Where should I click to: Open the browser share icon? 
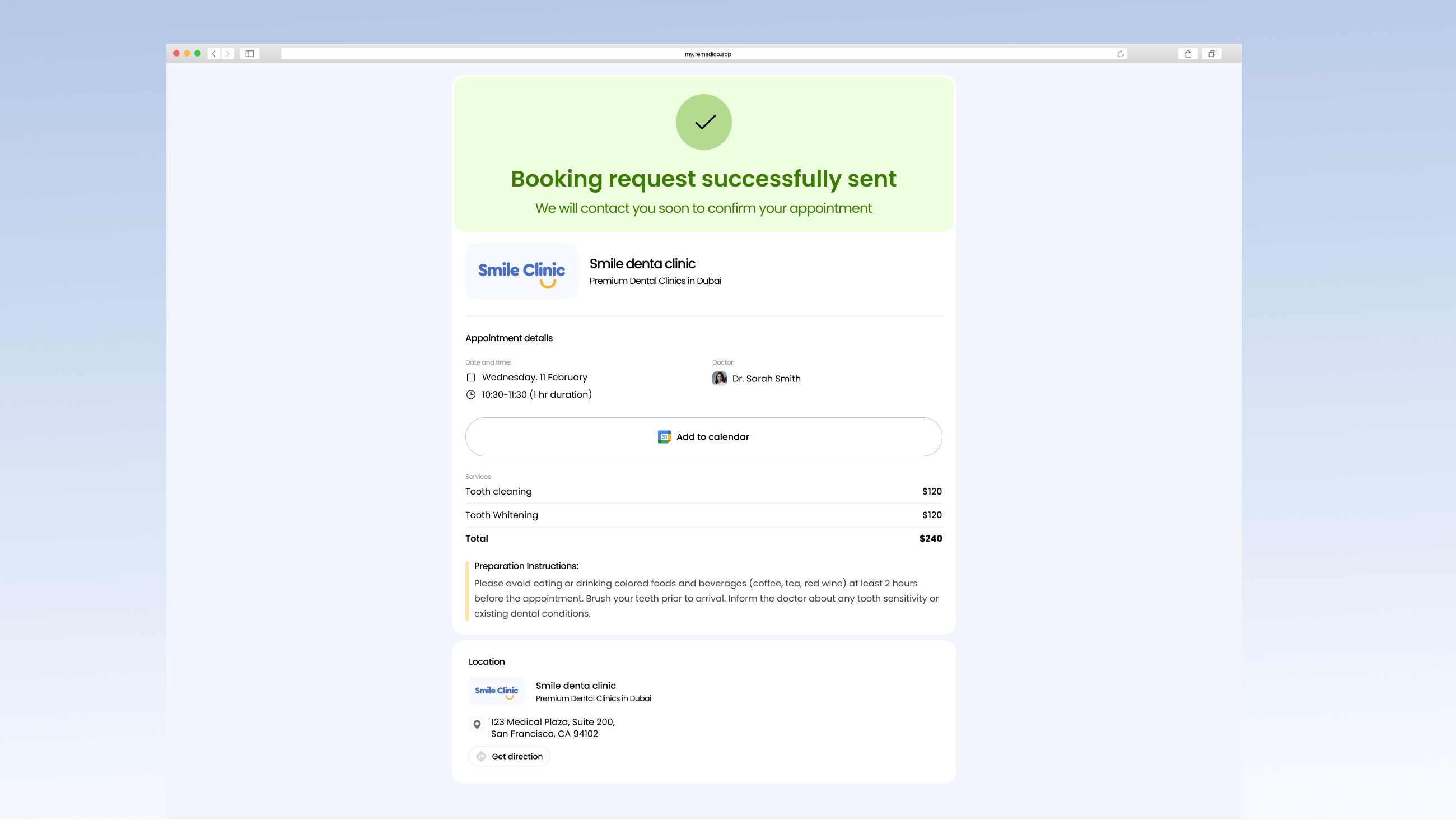click(1188, 54)
